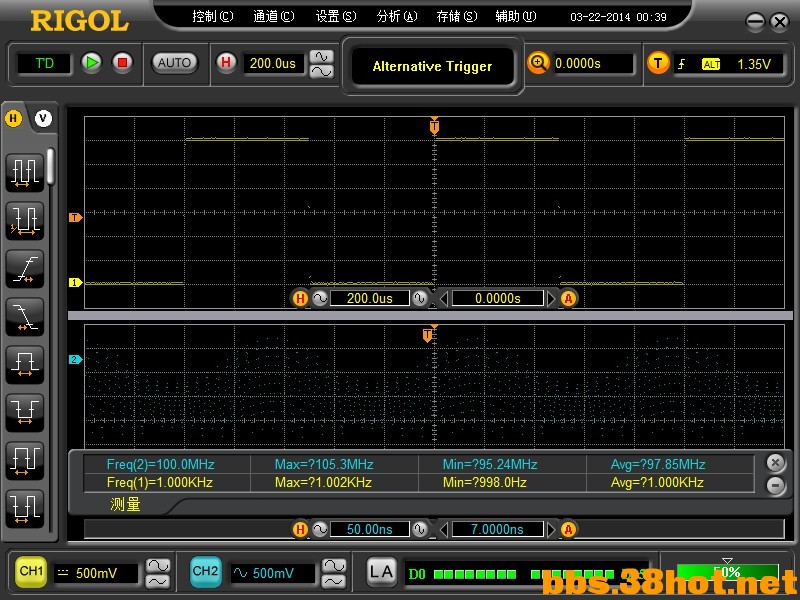Click left arrow beside 7.0000ns field
800x600 pixels.
(443, 530)
